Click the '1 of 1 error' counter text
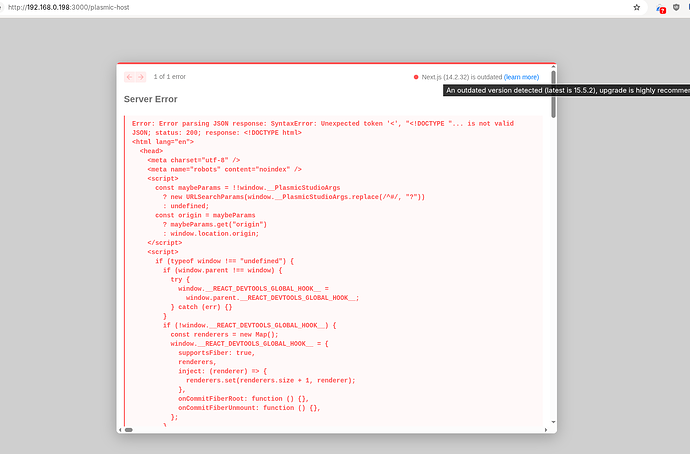690x454 pixels. tap(169, 77)
